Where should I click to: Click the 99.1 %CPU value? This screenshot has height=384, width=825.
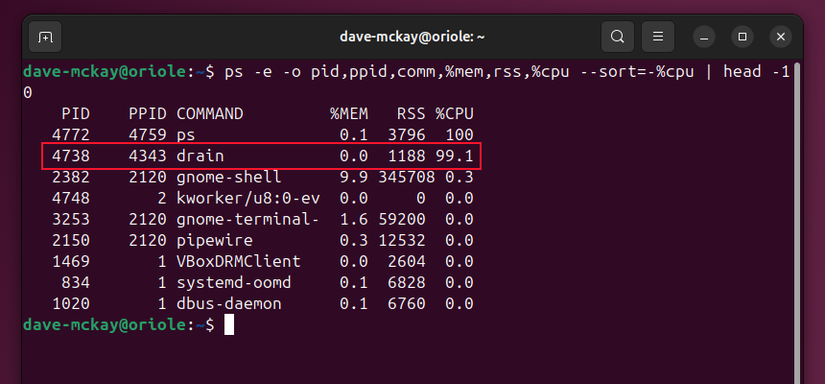pos(454,156)
